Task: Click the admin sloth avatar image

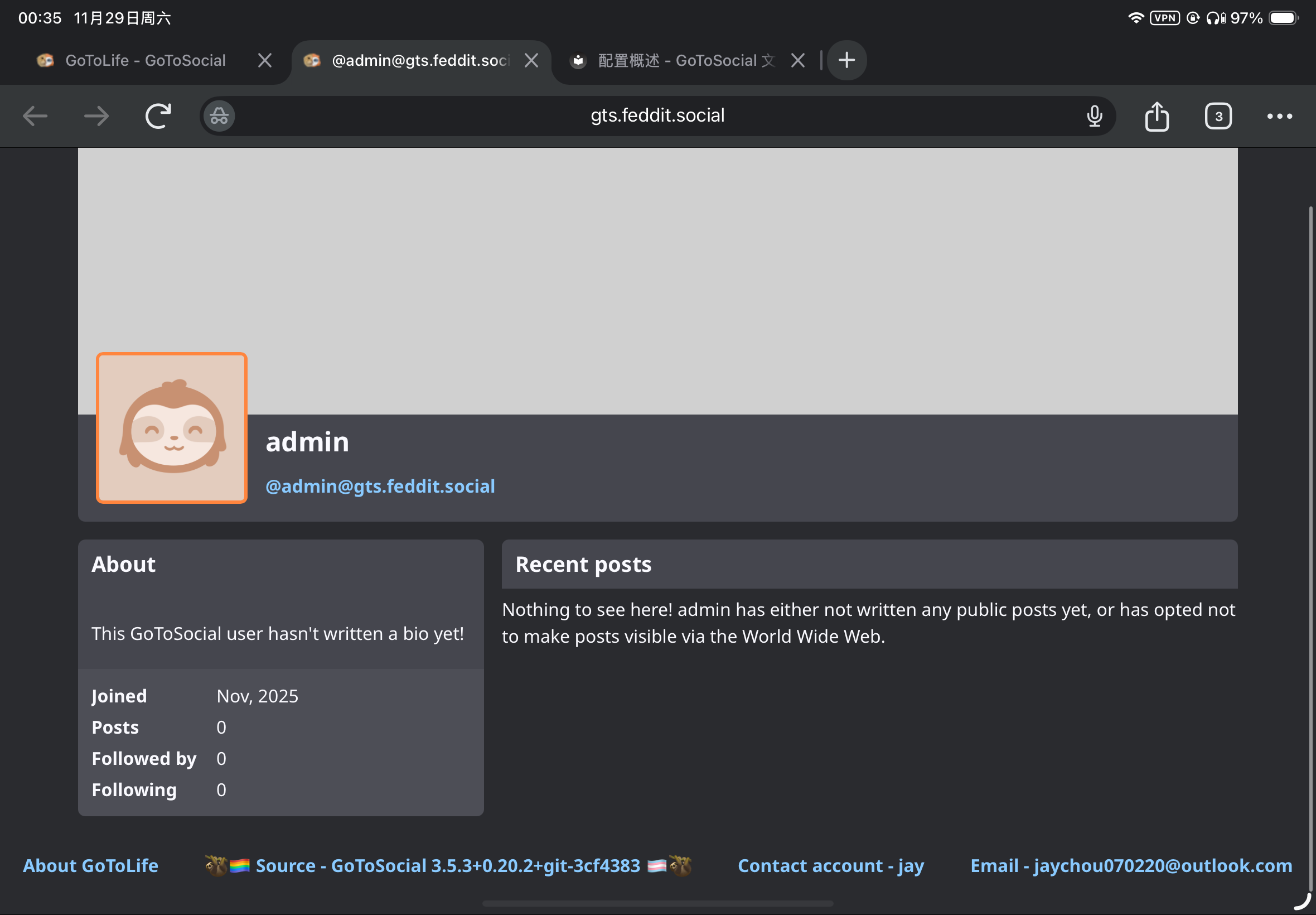Action: [172, 428]
